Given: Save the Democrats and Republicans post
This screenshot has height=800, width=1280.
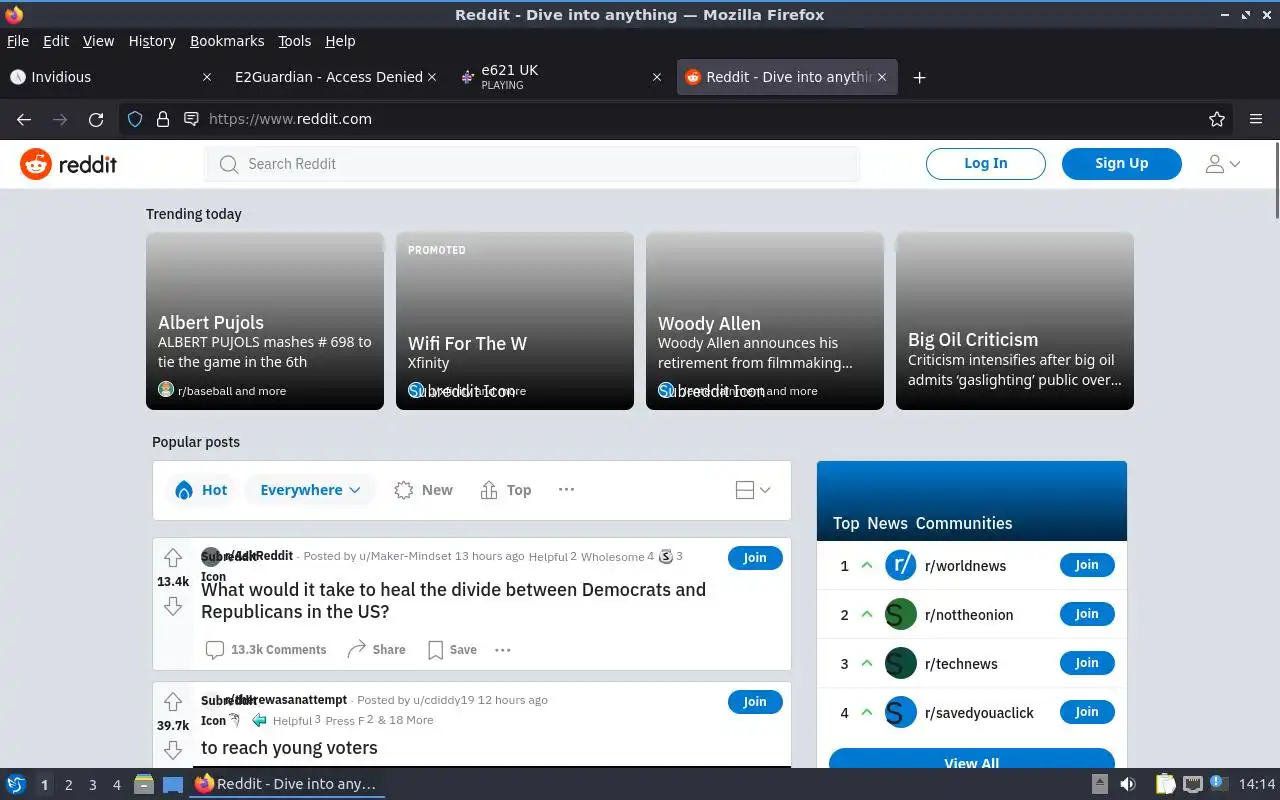Looking at the screenshot, I should pos(452,650).
